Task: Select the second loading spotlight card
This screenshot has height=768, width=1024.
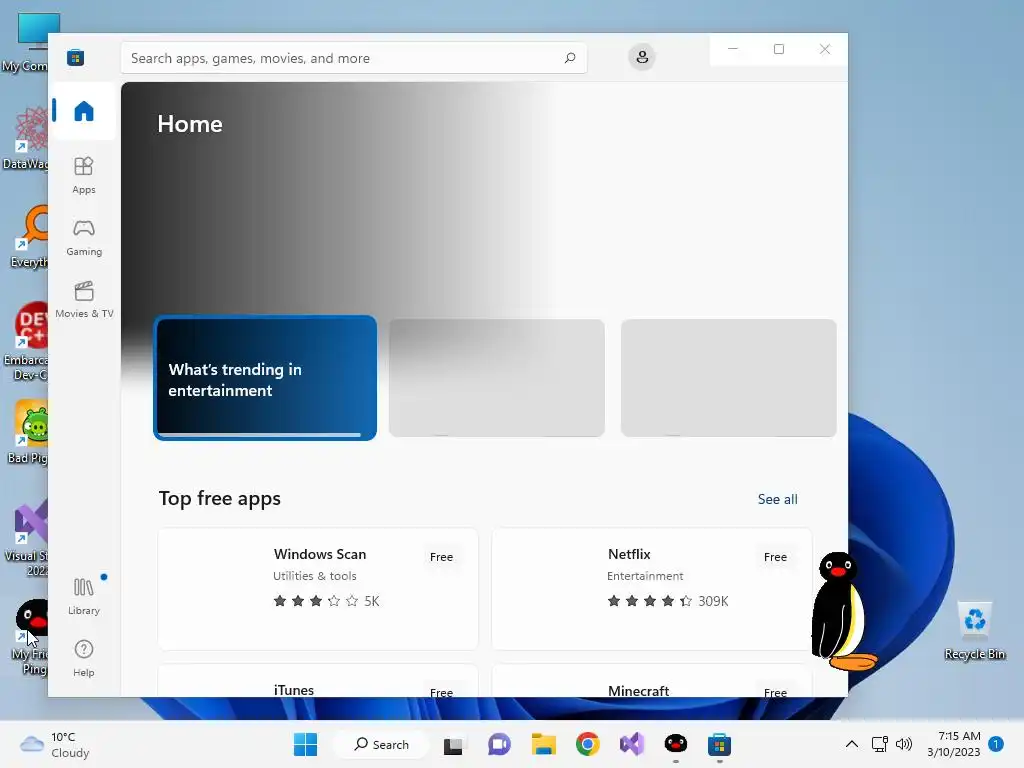Action: (496, 378)
